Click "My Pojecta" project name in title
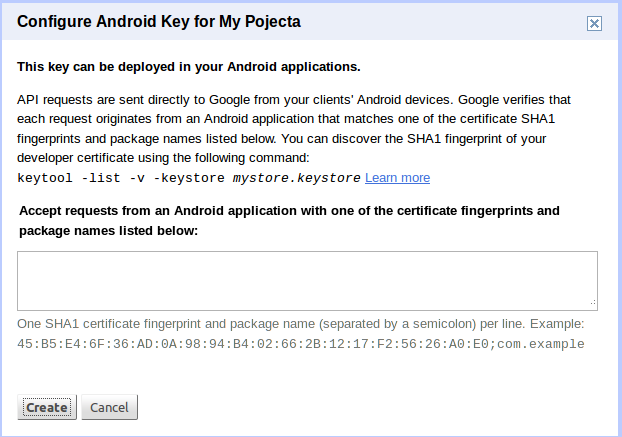 [x=254, y=21]
